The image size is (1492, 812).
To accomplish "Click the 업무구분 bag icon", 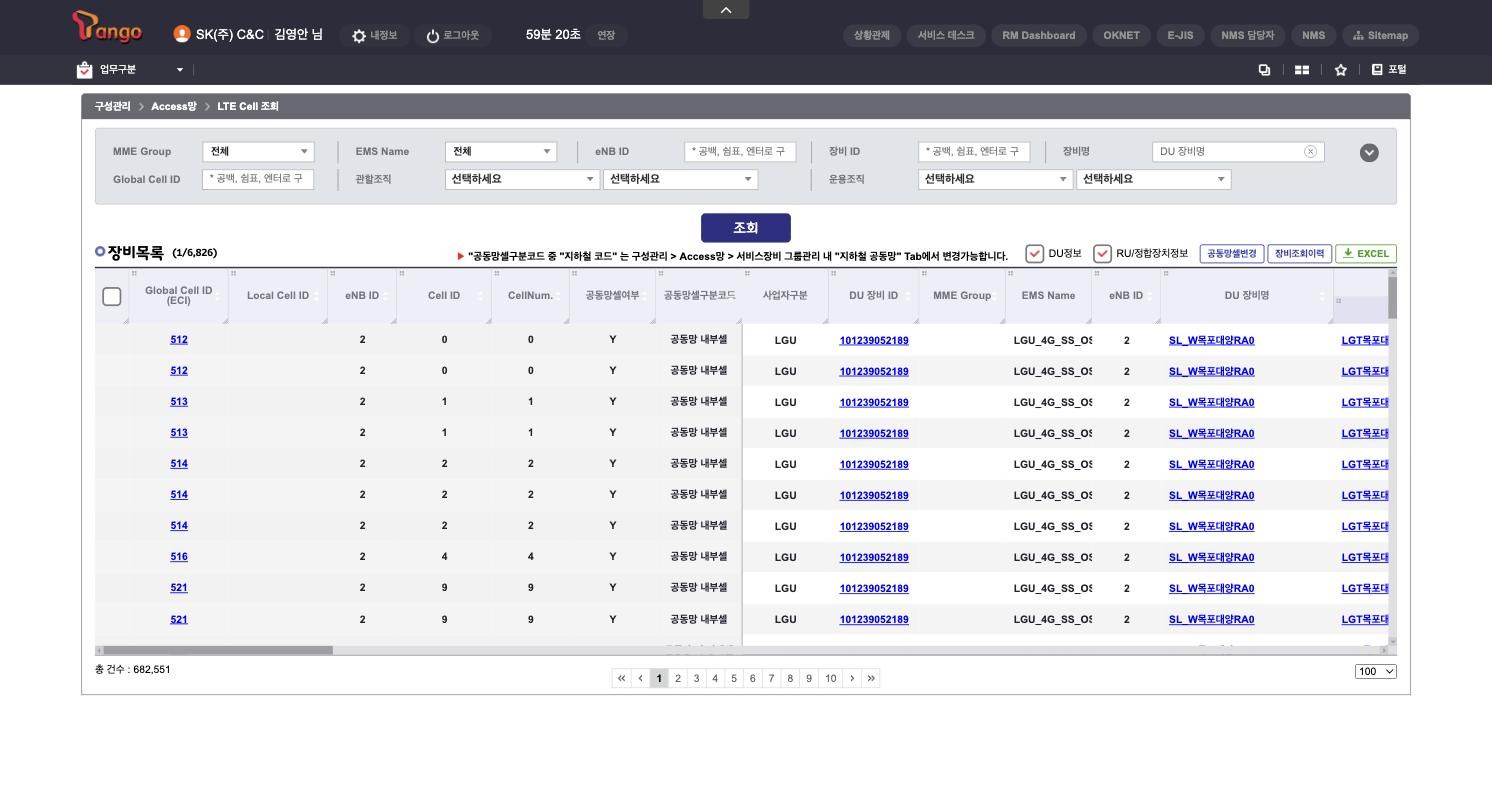I will point(85,70).
